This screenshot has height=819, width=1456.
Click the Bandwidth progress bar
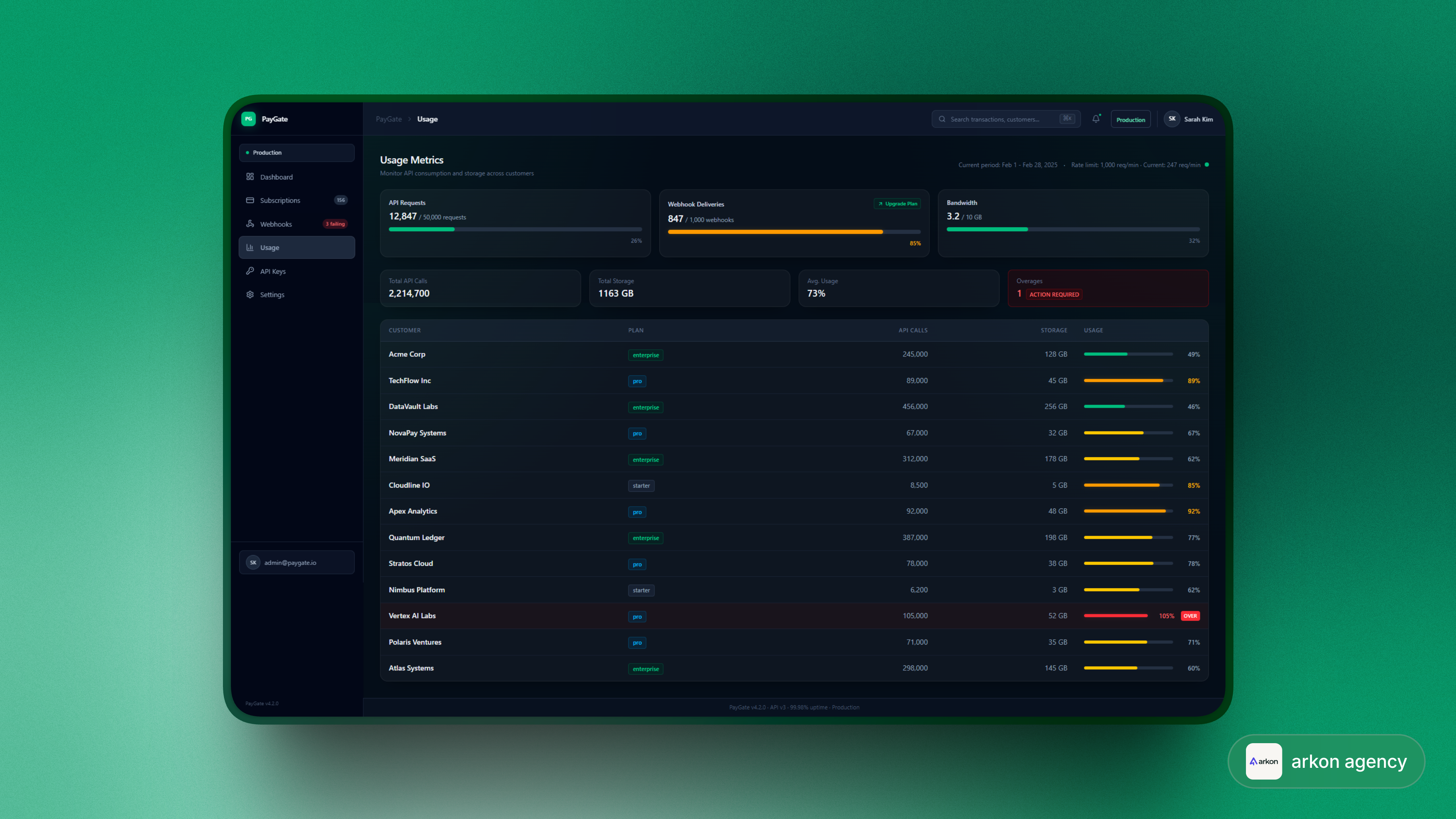pos(1073,229)
